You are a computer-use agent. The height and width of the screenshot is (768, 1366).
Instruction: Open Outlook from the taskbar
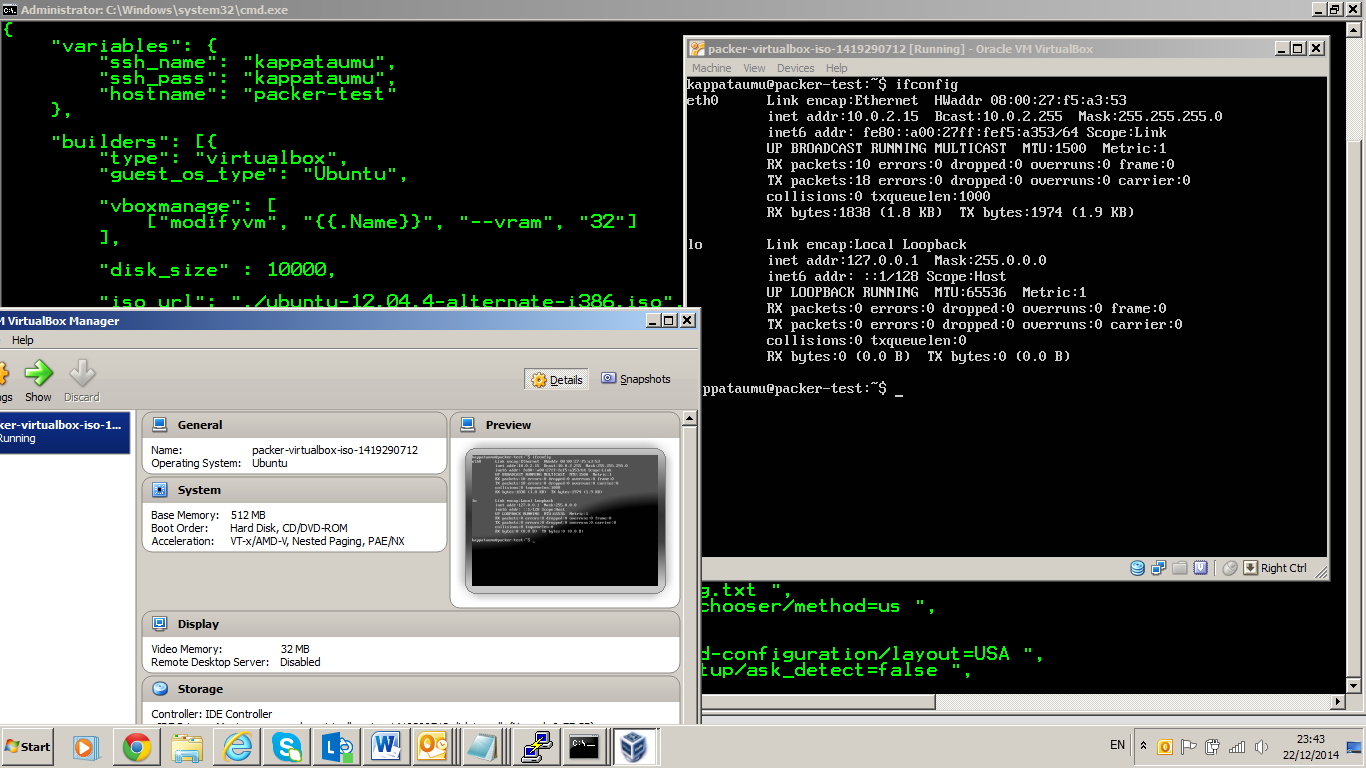pyautogui.click(x=433, y=747)
